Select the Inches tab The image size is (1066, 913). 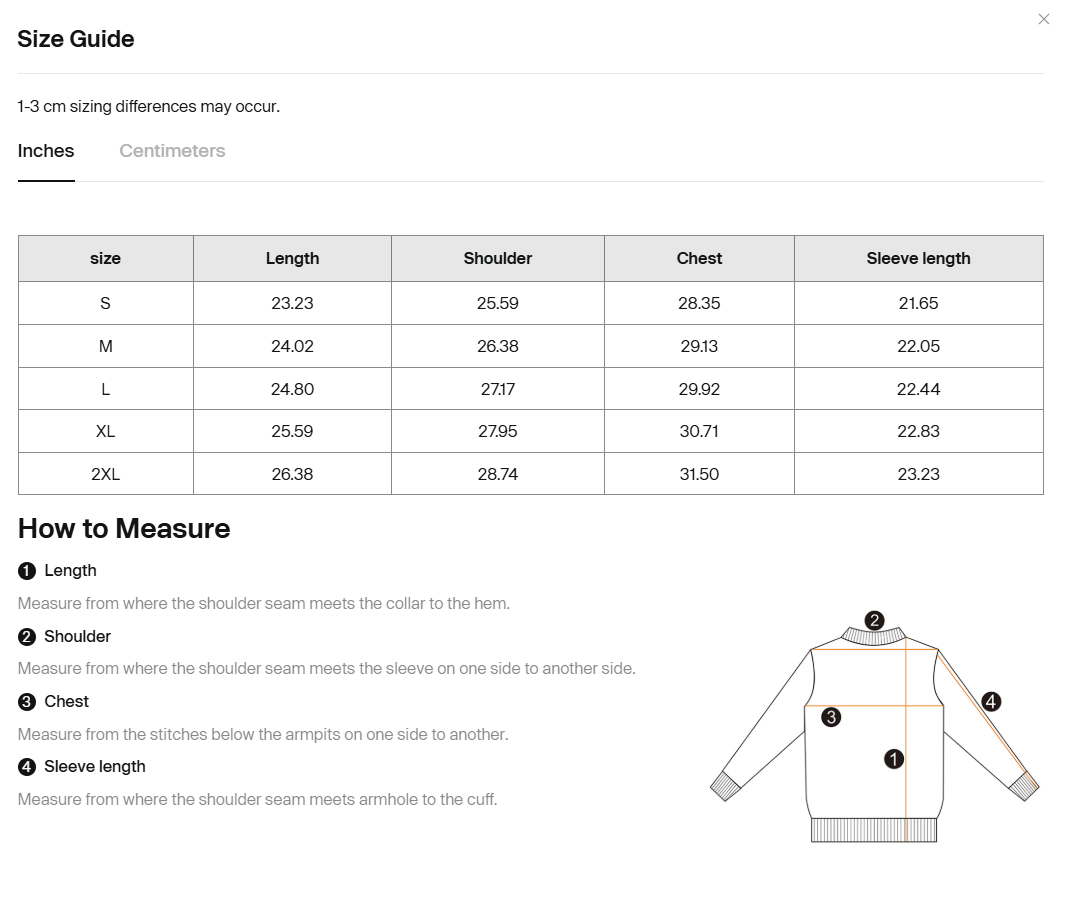click(46, 151)
